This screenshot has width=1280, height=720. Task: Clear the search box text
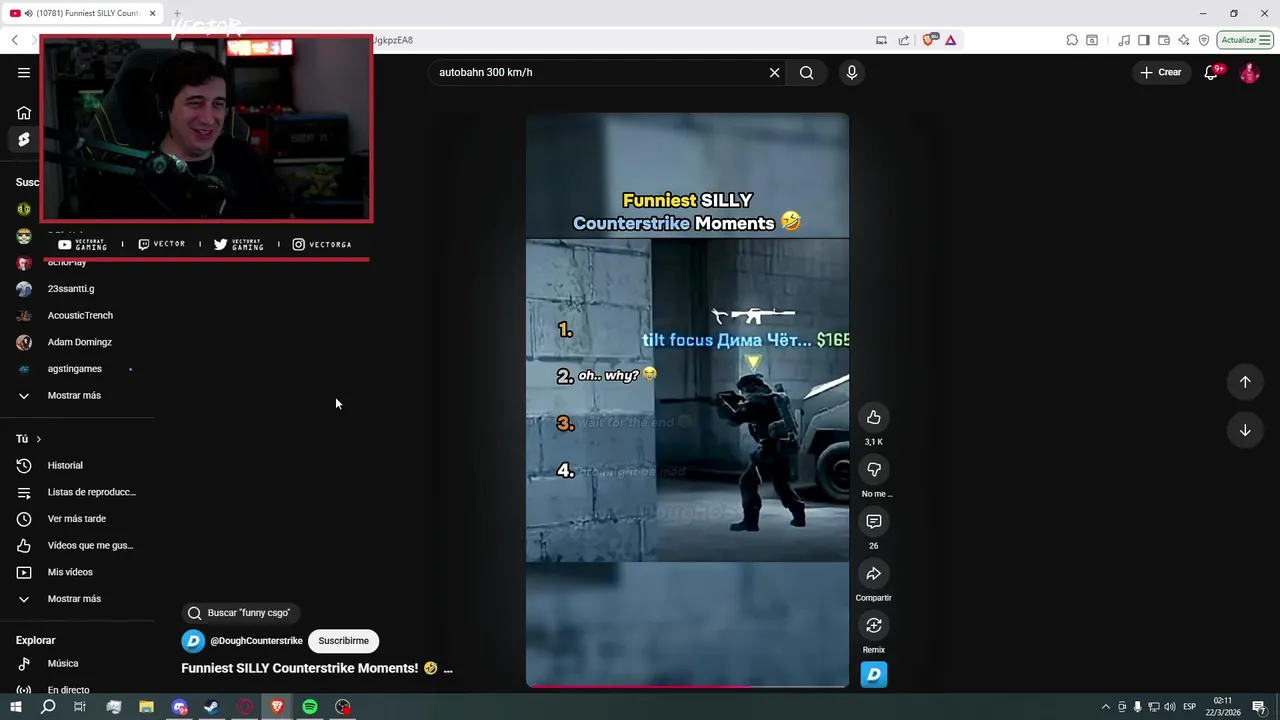(x=774, y=72)
